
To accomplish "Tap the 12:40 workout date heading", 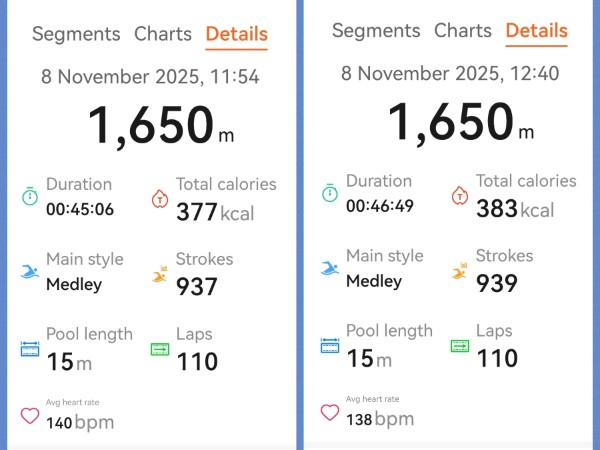I will [x=450, y=73].
